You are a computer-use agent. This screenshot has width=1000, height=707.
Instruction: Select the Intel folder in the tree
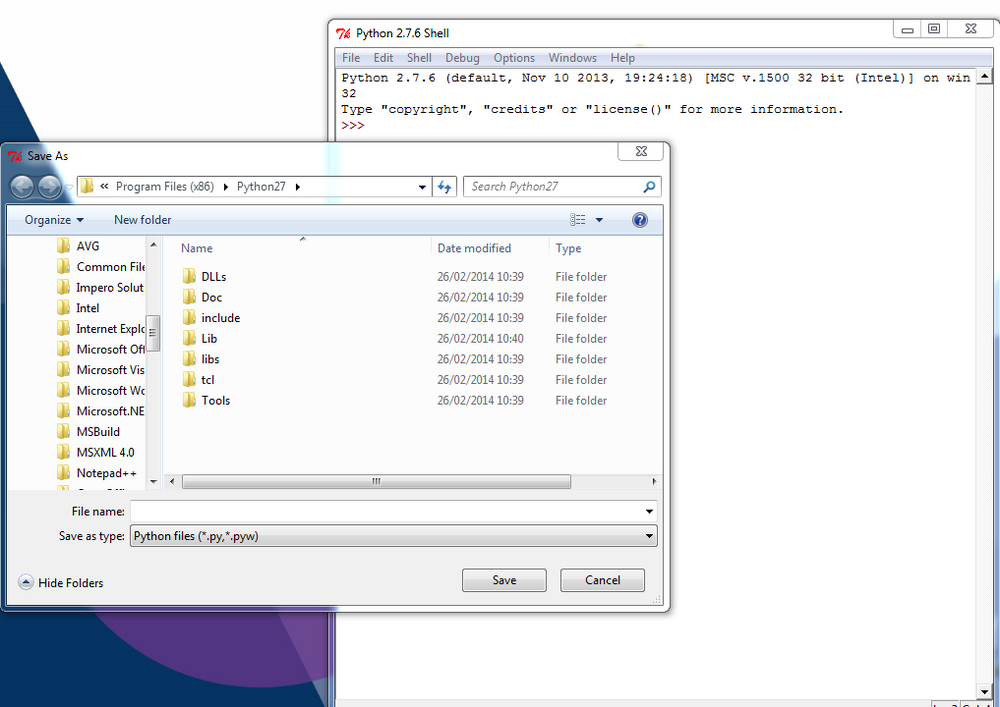78,308
